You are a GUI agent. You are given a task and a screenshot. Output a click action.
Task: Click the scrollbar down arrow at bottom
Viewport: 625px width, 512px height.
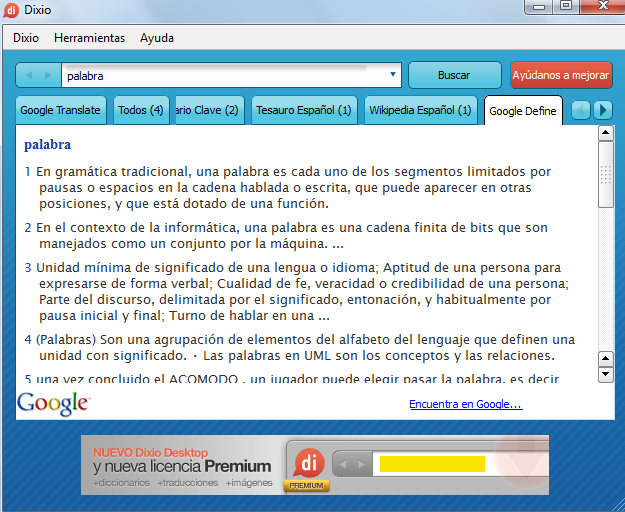(x=605, y=374)
